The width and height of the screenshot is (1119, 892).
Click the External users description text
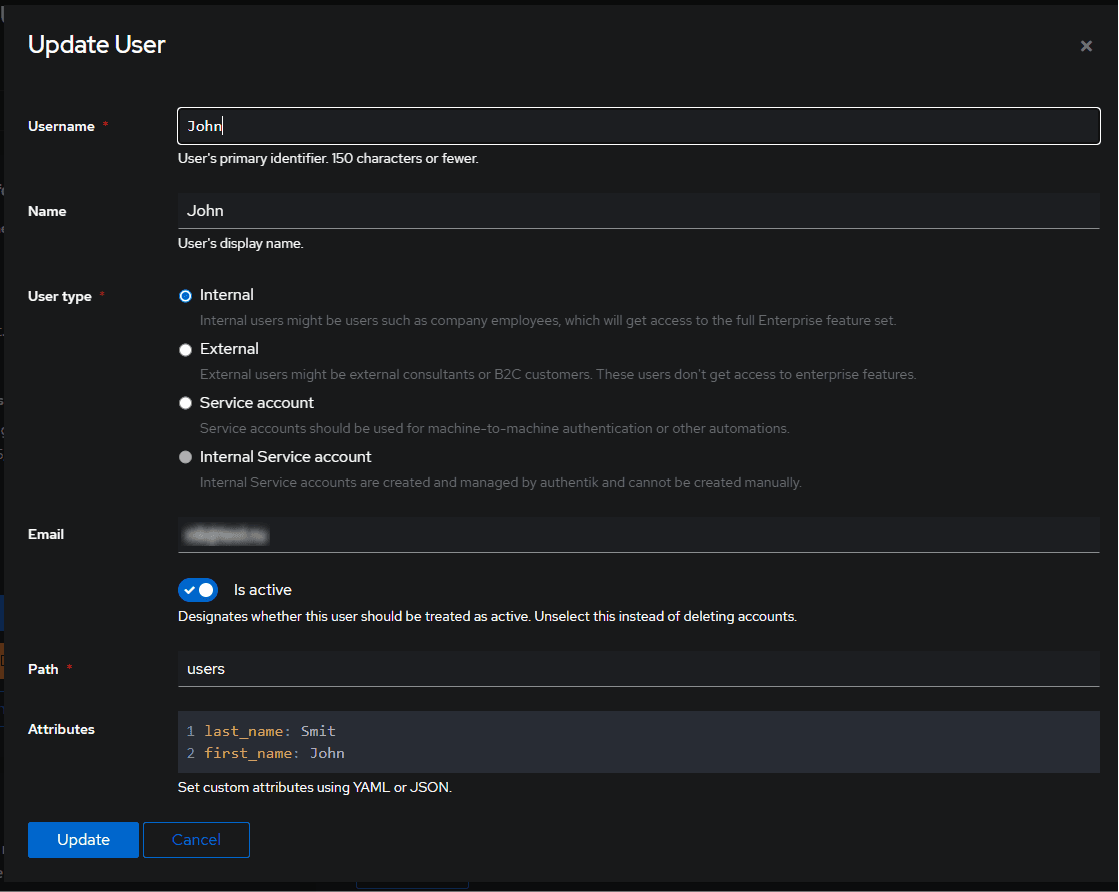click(558, 375)
